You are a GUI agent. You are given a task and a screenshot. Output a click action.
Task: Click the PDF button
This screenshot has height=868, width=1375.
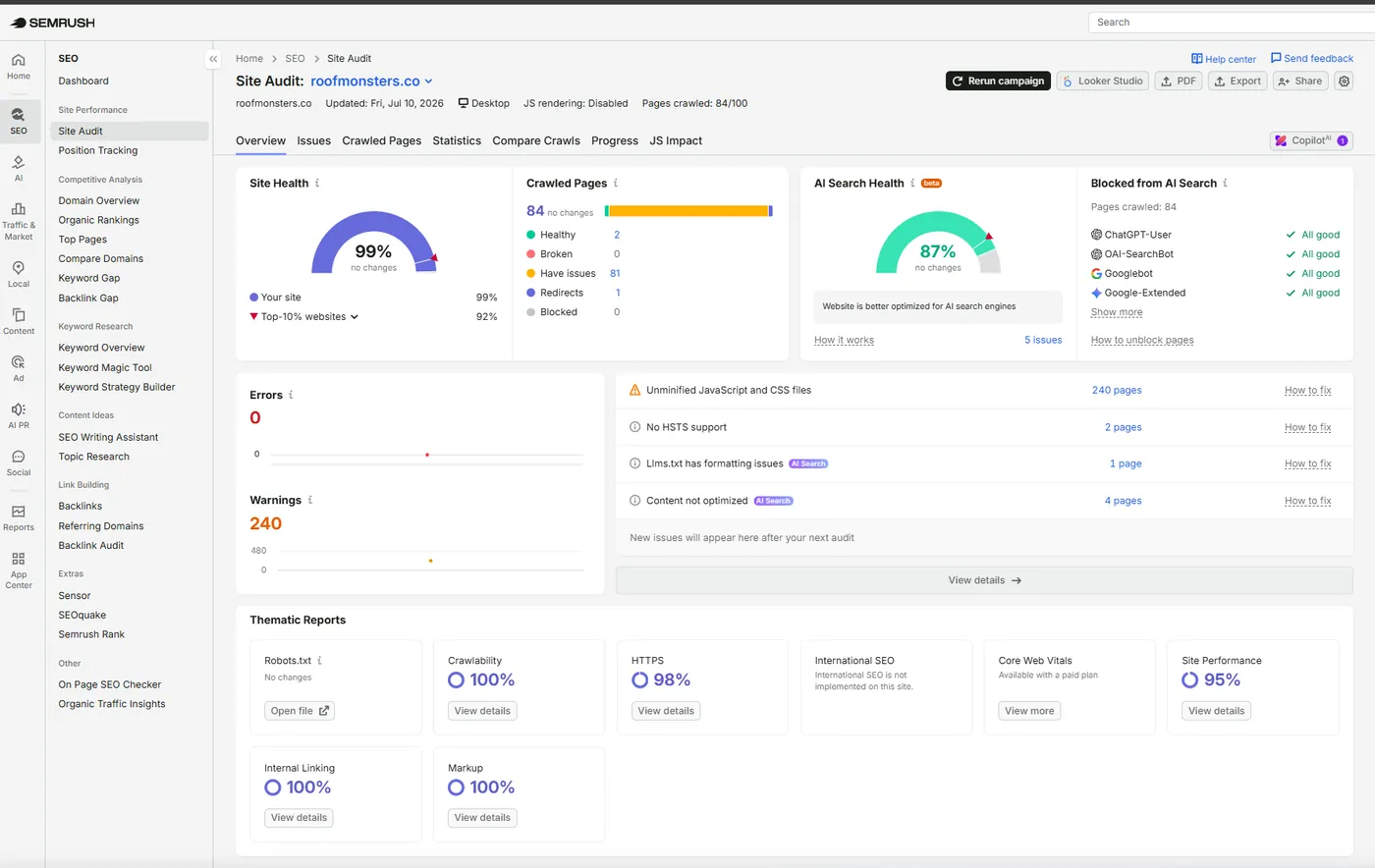point(1179,81)
